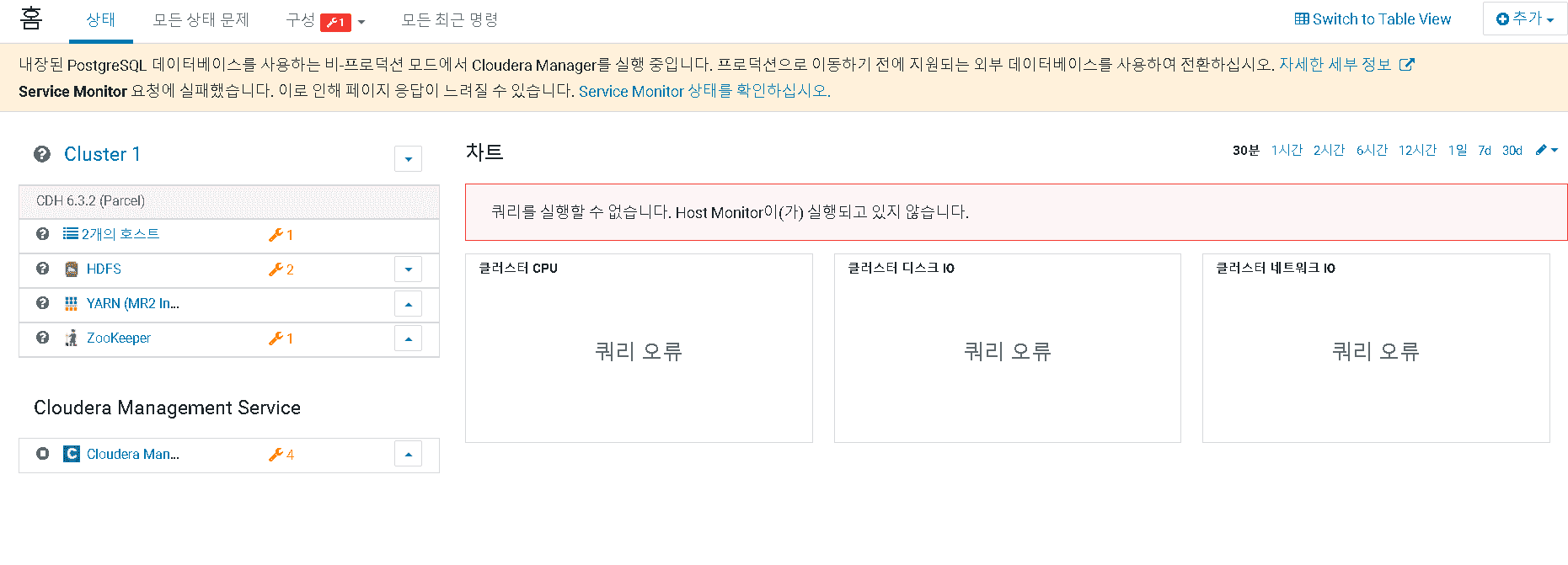This screenshot has height=565, width=1568.
Task: Open the YARN actions dropdown
Action: pos(409,304)
